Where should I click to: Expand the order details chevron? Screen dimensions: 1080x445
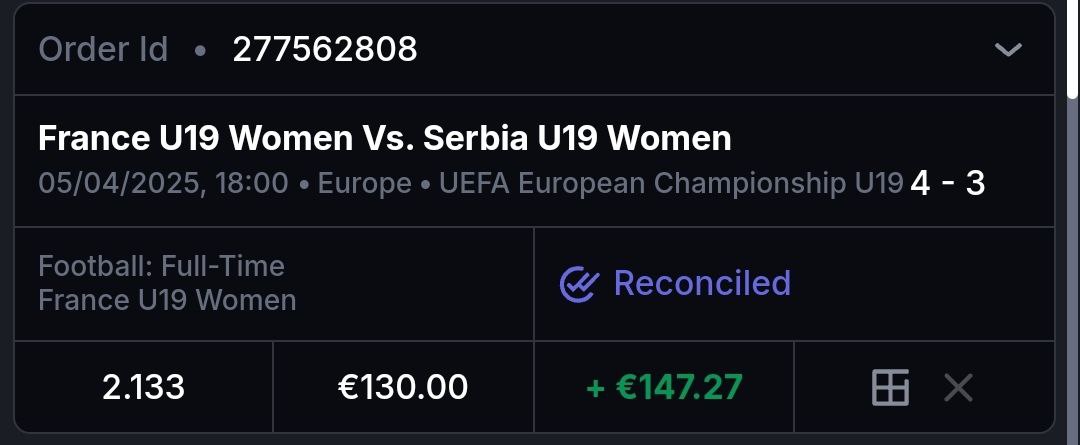point(1008,49)
